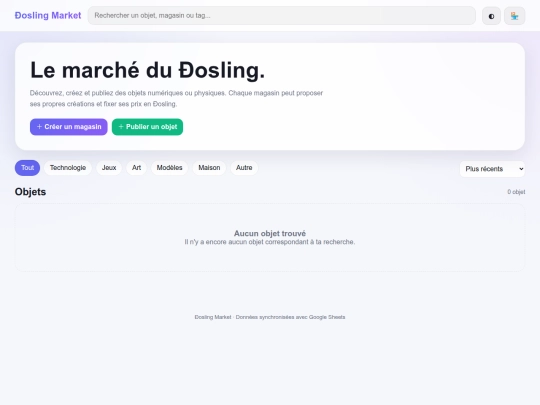Filter by the Autre category
Screen dimensions: 540x405
click(244, 168)
